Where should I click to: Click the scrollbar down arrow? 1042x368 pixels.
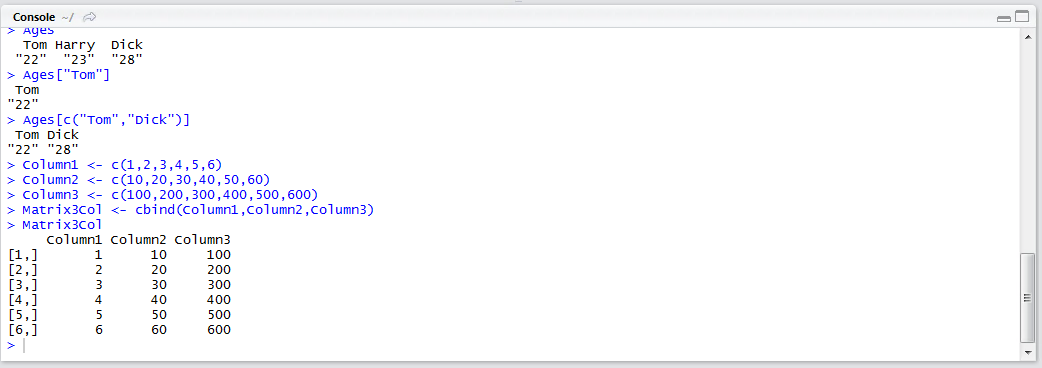point(1027,352)
